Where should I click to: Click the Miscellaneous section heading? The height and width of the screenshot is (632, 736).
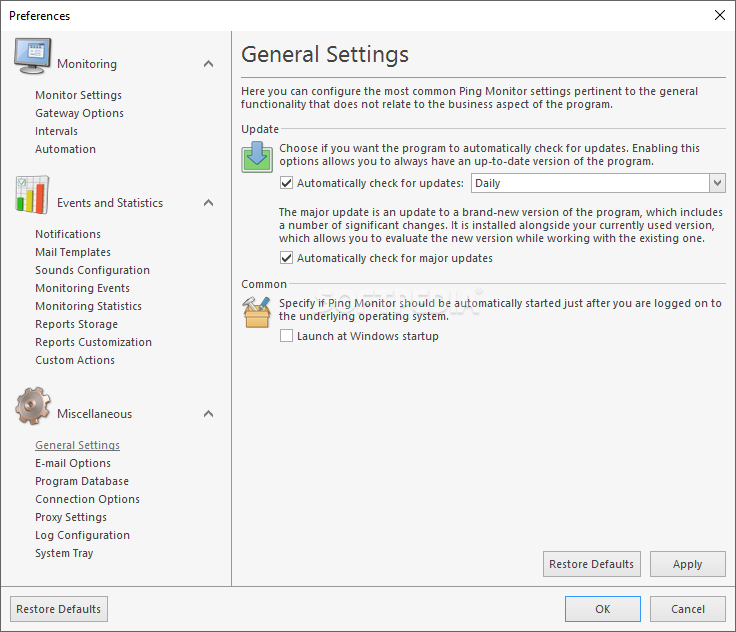[94, 414]
